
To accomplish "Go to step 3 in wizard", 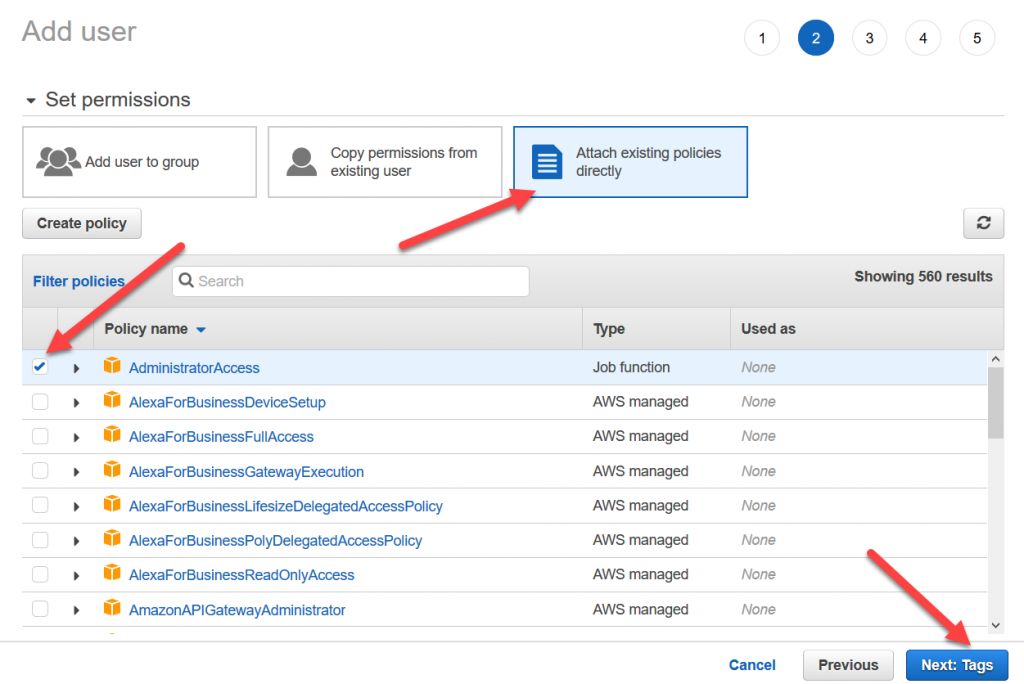I will coord(869,38).
